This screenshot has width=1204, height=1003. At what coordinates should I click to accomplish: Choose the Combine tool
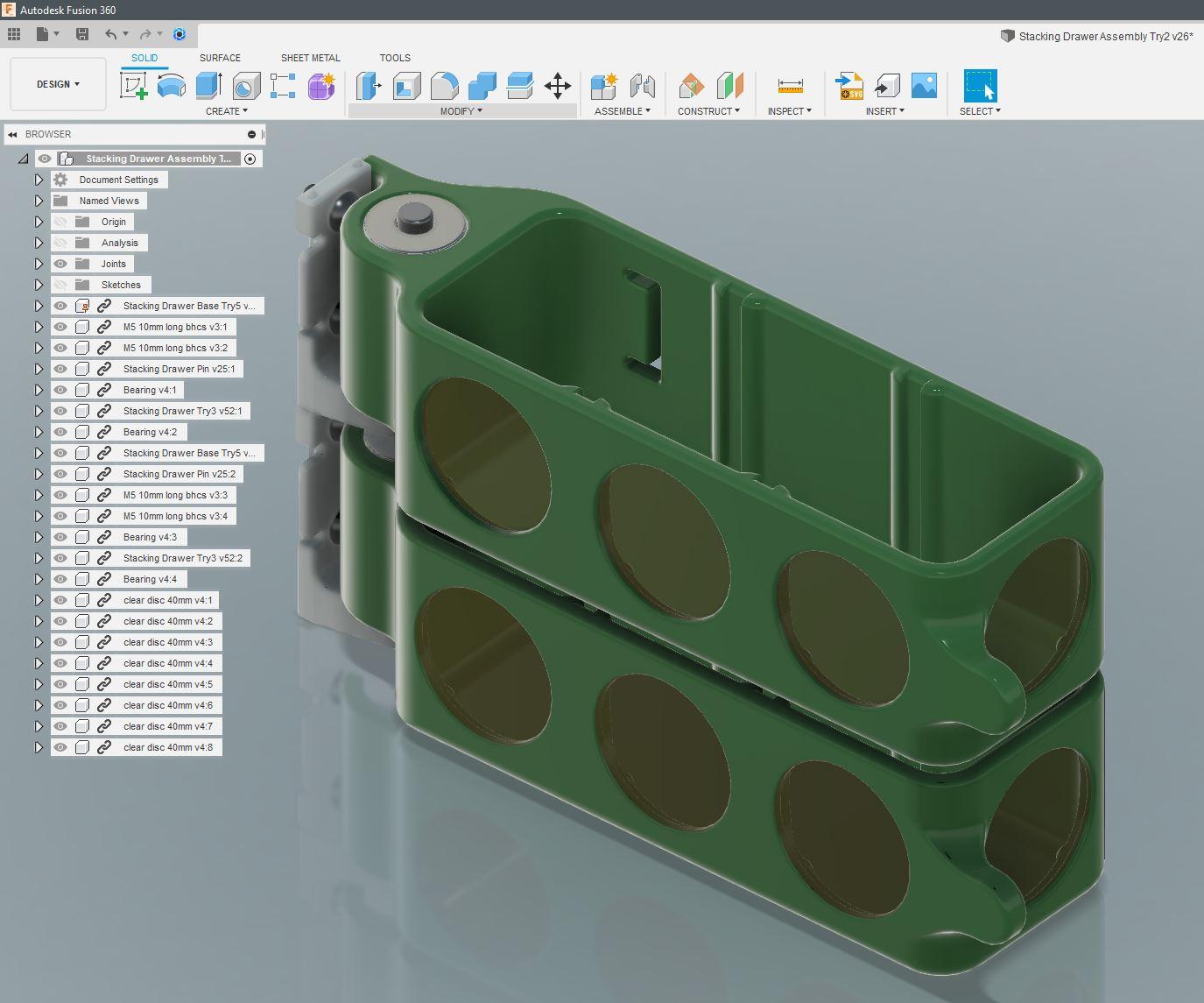coord(482,86)
